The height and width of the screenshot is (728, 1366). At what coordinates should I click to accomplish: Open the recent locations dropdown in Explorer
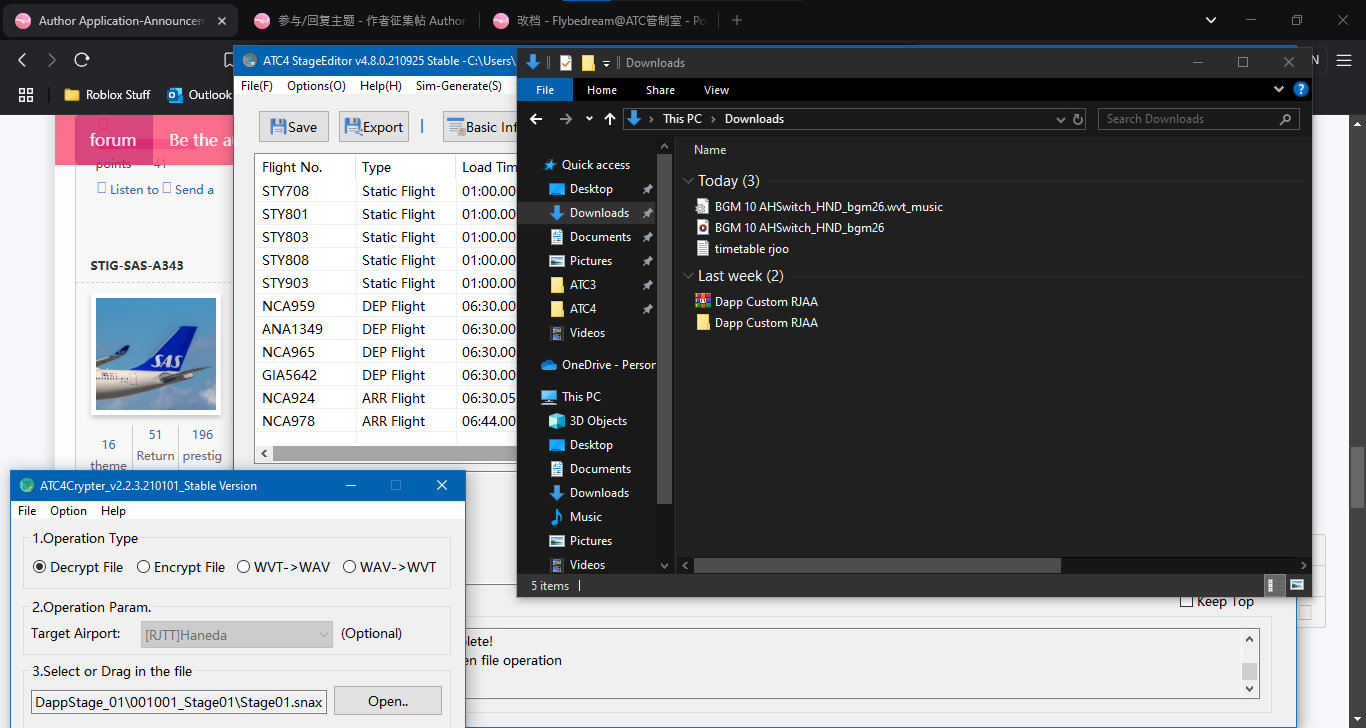click(x=589, y=119)
